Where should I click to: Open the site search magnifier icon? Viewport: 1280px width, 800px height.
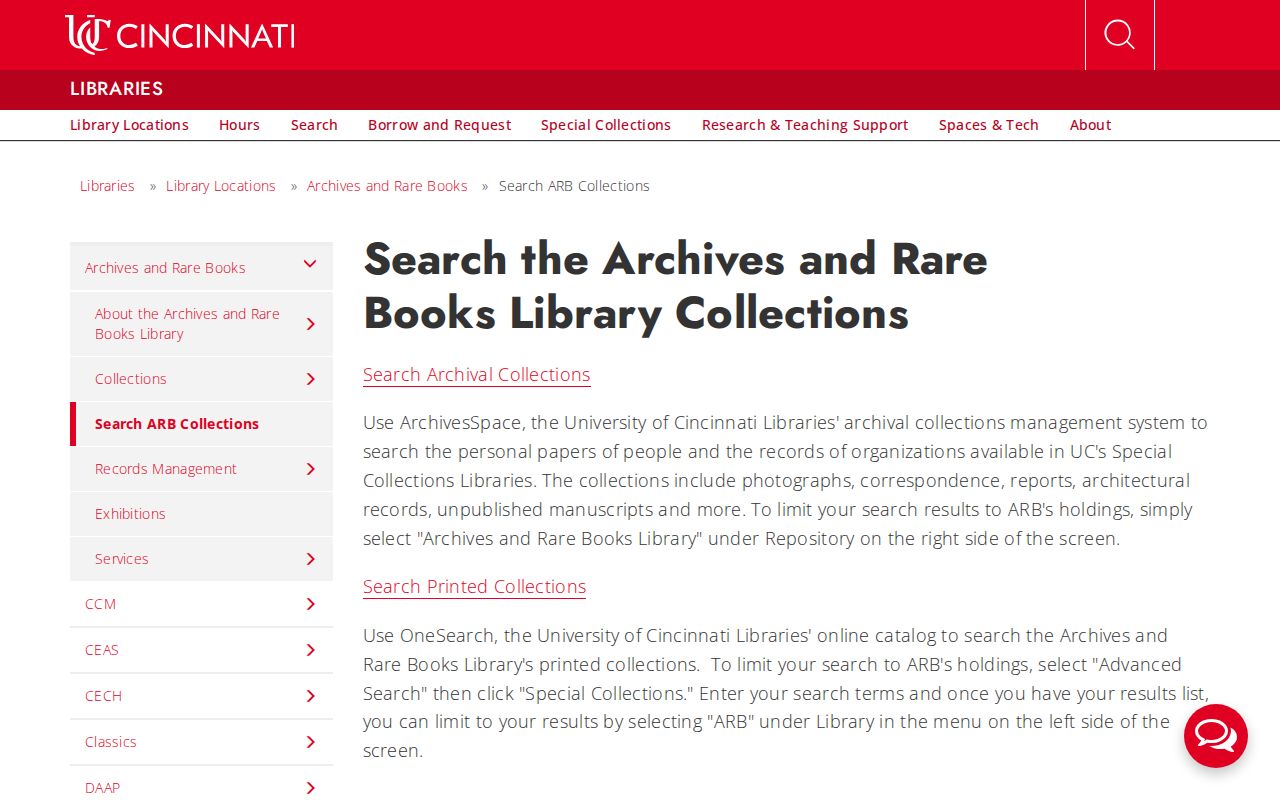pos(1119,35)
